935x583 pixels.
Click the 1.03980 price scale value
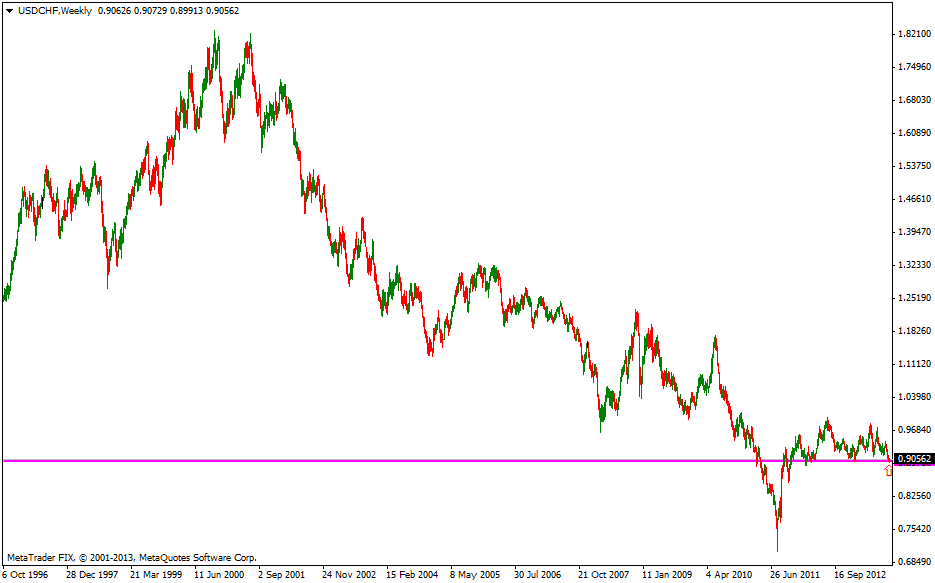click(x=914, y=397)
